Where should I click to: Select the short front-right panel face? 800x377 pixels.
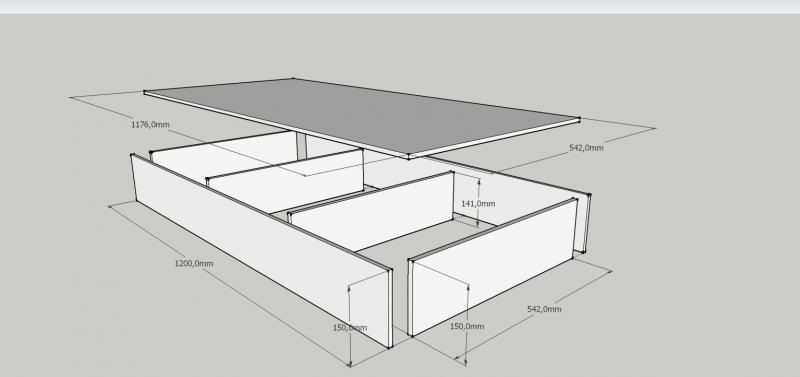point(492,268)
